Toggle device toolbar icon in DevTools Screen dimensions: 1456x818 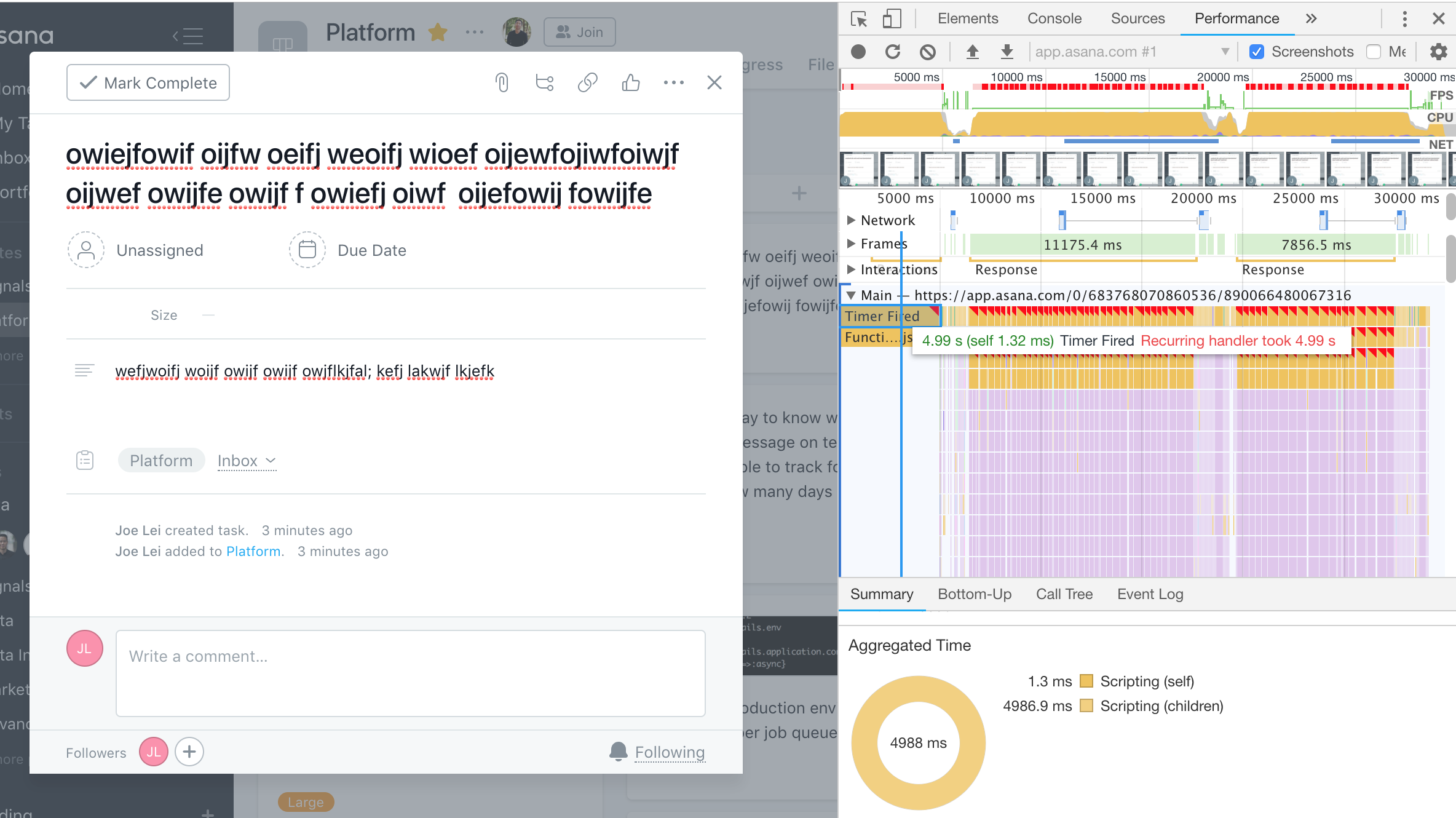click(x=892, y=18)
